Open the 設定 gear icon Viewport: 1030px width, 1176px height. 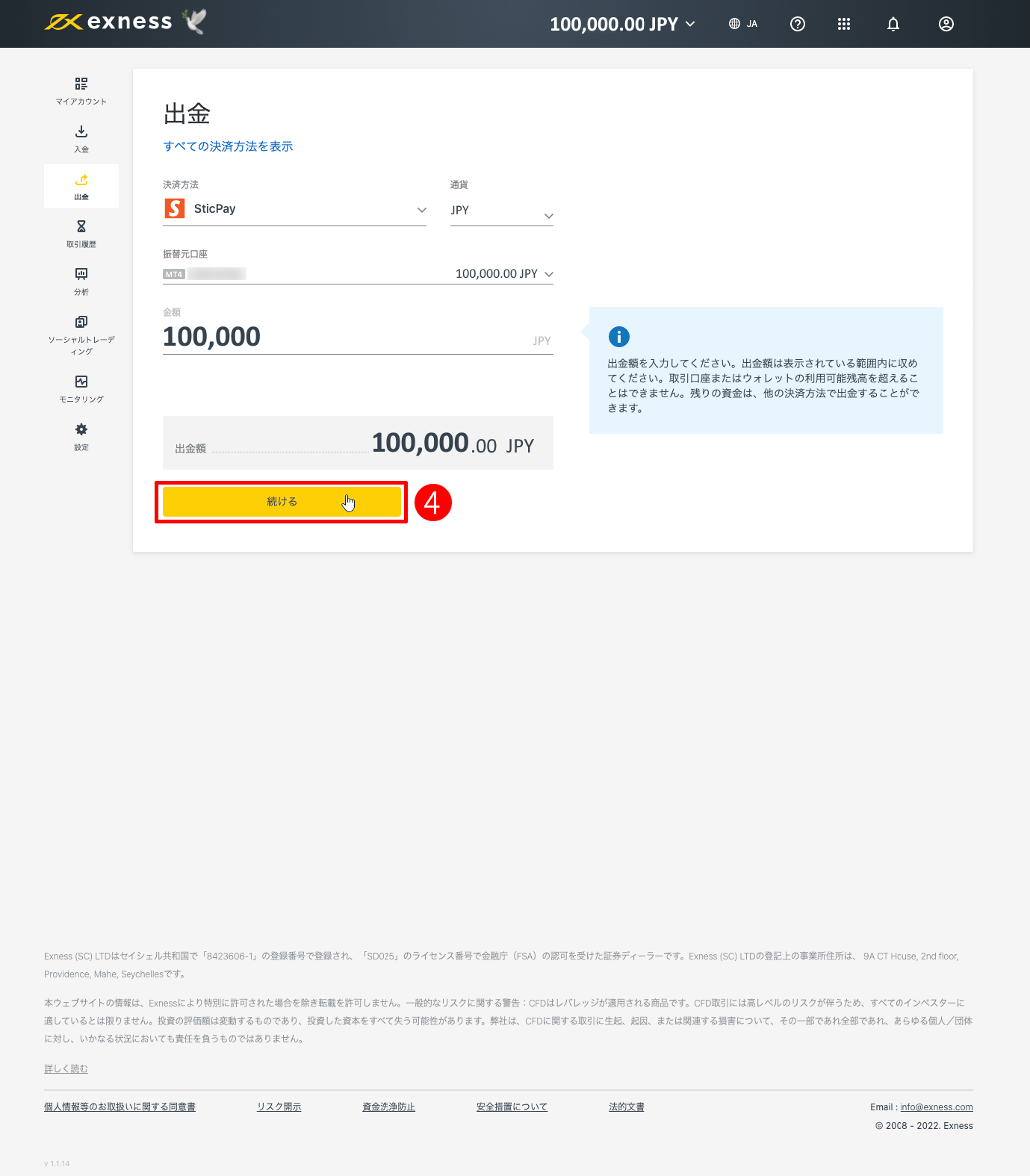click(81, 429)
